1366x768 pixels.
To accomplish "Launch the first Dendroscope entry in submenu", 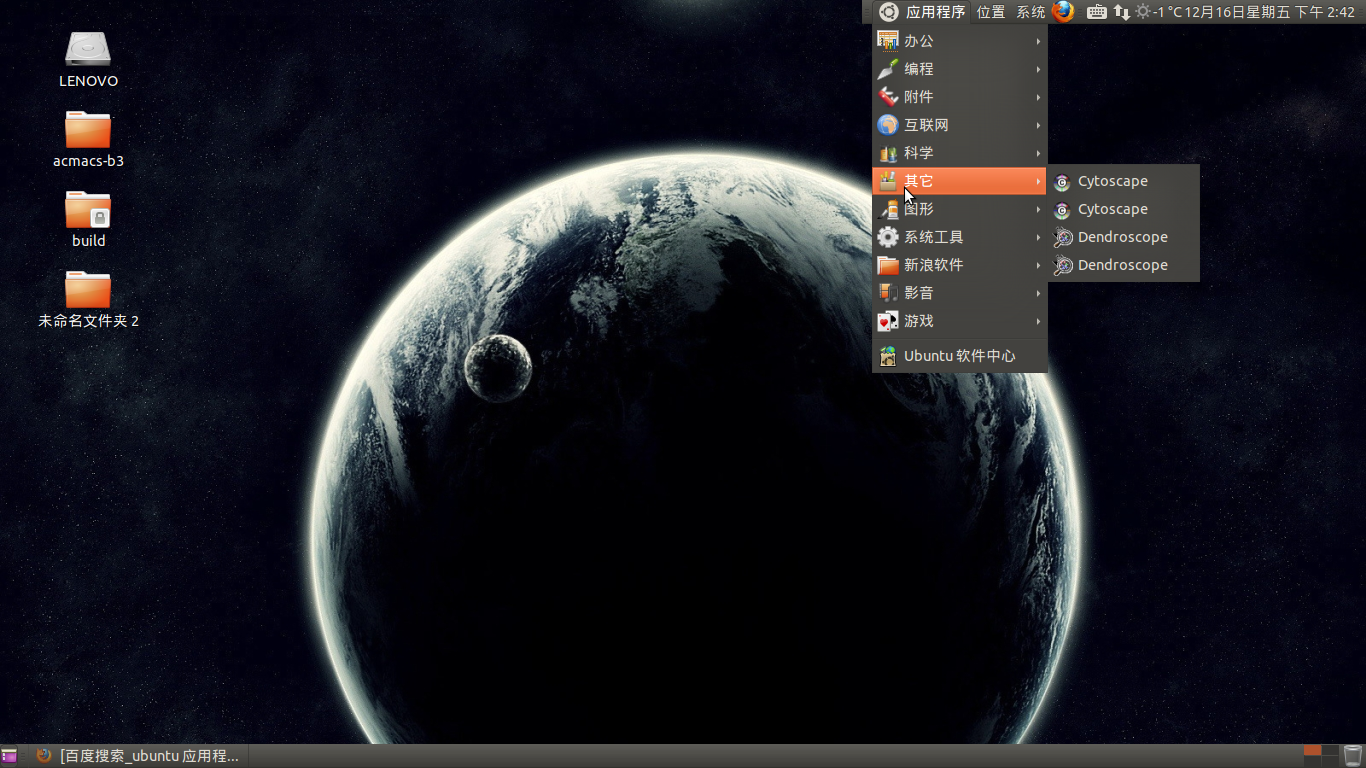I will click(x=1124, y=237).
